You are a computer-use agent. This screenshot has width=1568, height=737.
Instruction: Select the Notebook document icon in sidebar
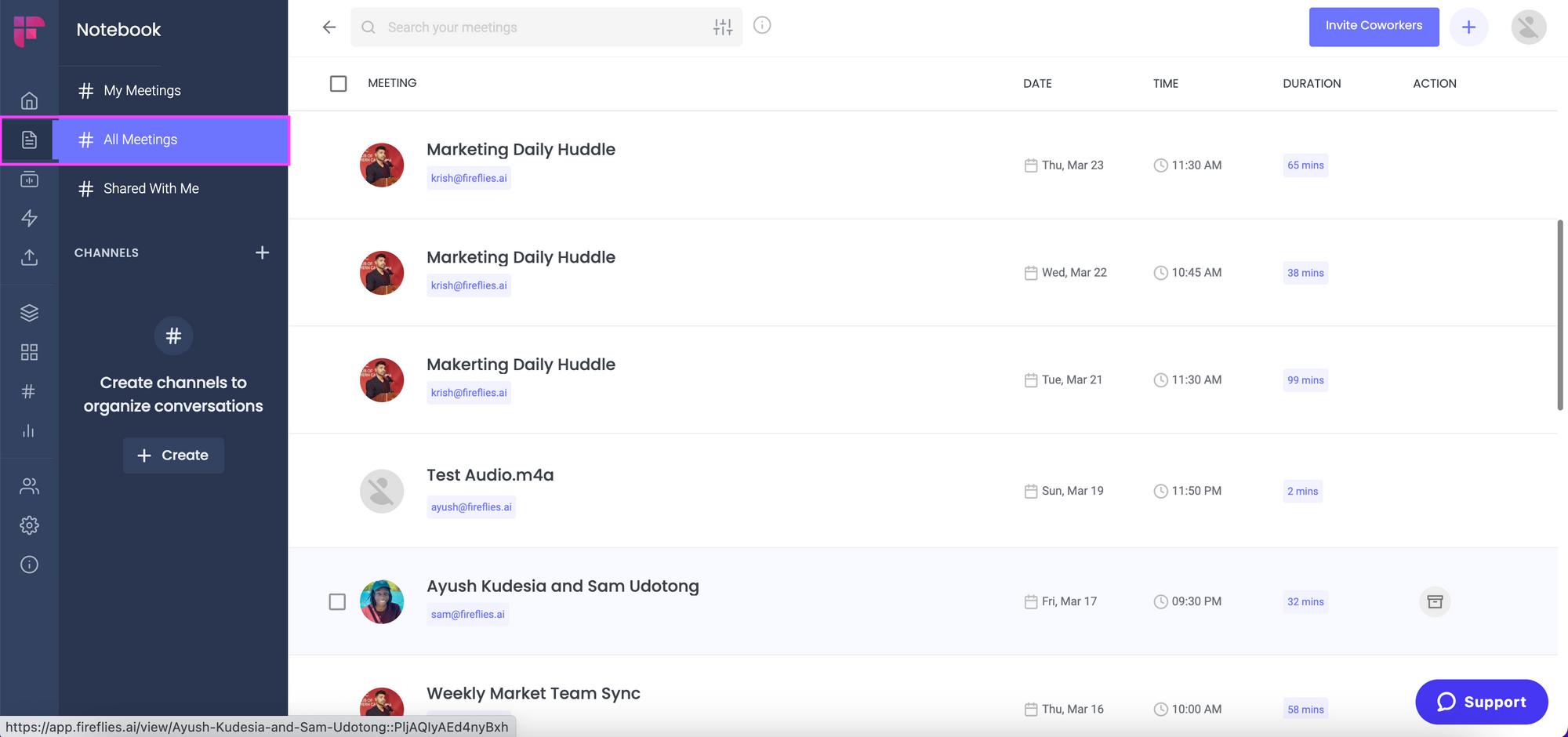(29, 140)
